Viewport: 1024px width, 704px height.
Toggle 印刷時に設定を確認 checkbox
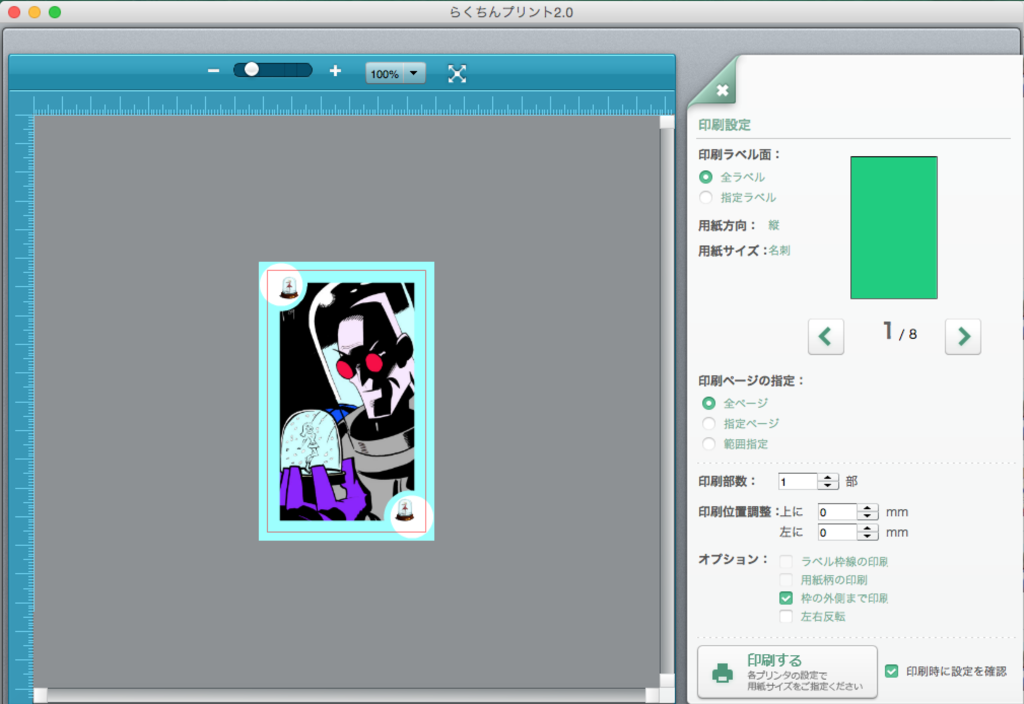point(891,671)
